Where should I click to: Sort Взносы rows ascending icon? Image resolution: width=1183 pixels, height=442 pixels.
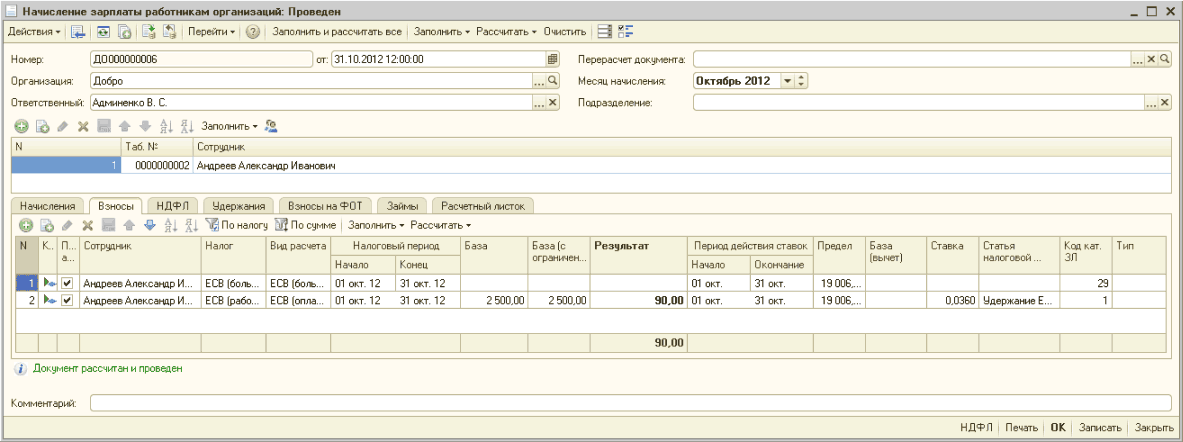click(x=171, y=225)
